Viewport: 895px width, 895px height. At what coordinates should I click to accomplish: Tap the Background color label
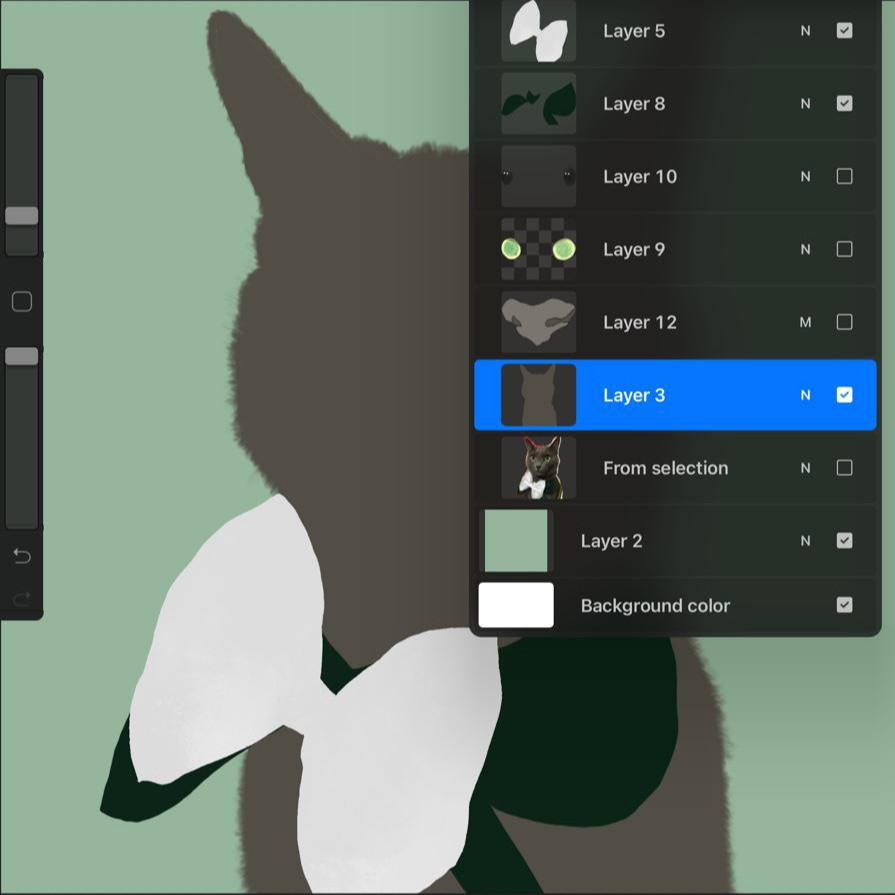coord(655,605)
